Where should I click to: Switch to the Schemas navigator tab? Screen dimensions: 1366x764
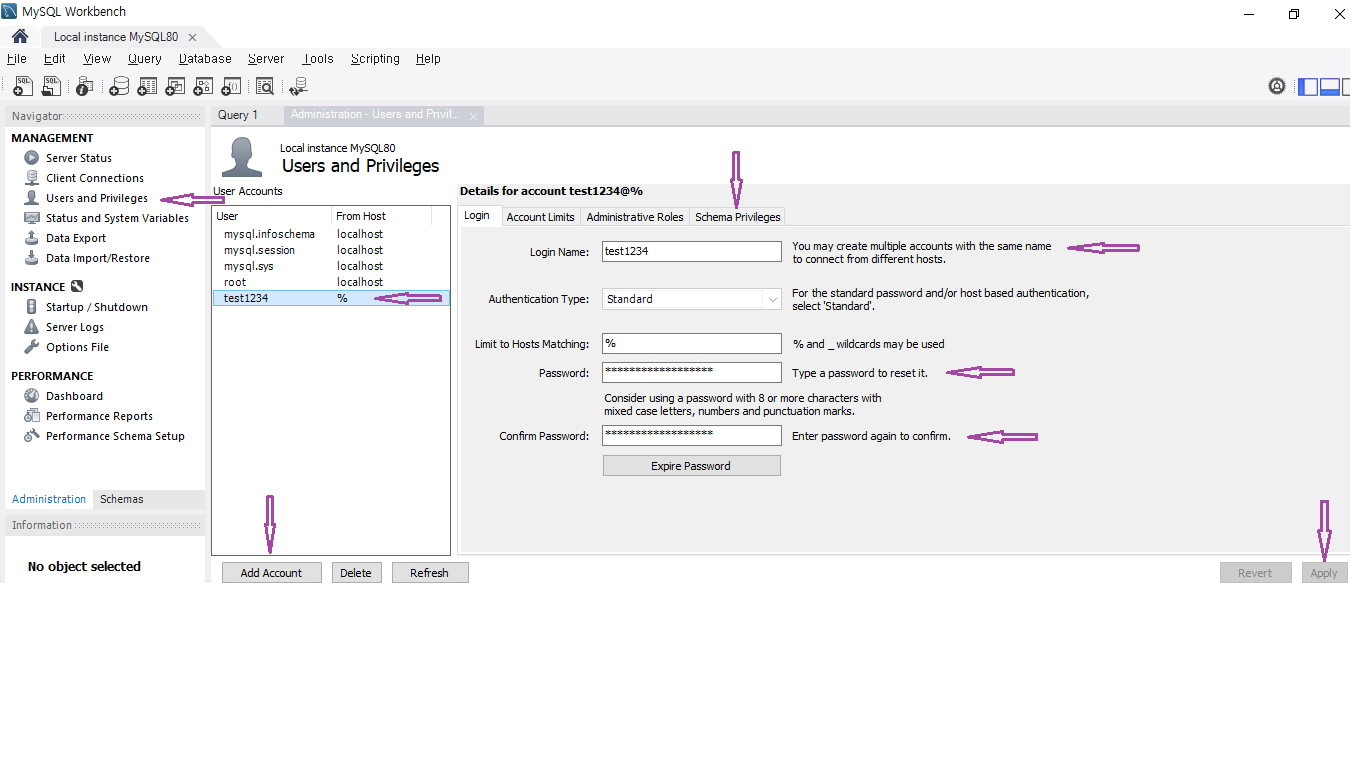tap(122, 499)
